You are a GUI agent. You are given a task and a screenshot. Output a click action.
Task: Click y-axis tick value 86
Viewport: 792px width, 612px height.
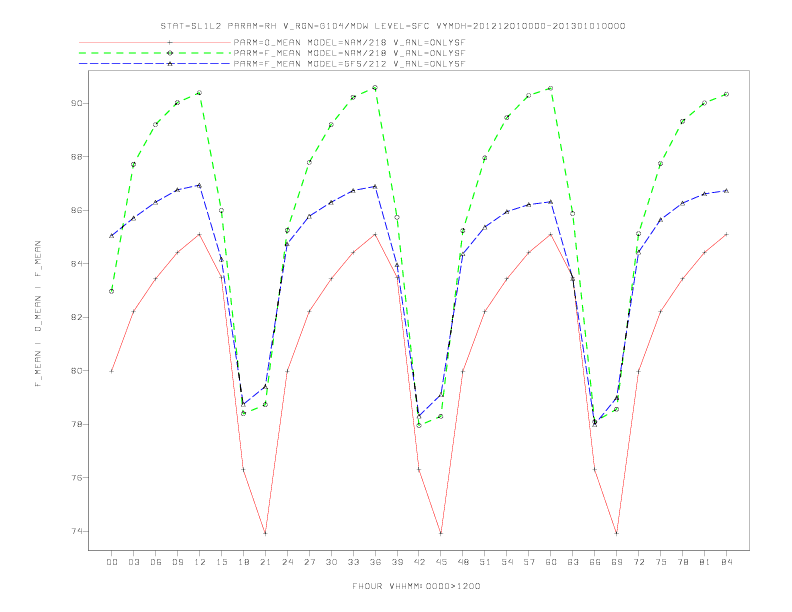click(77, 211)
